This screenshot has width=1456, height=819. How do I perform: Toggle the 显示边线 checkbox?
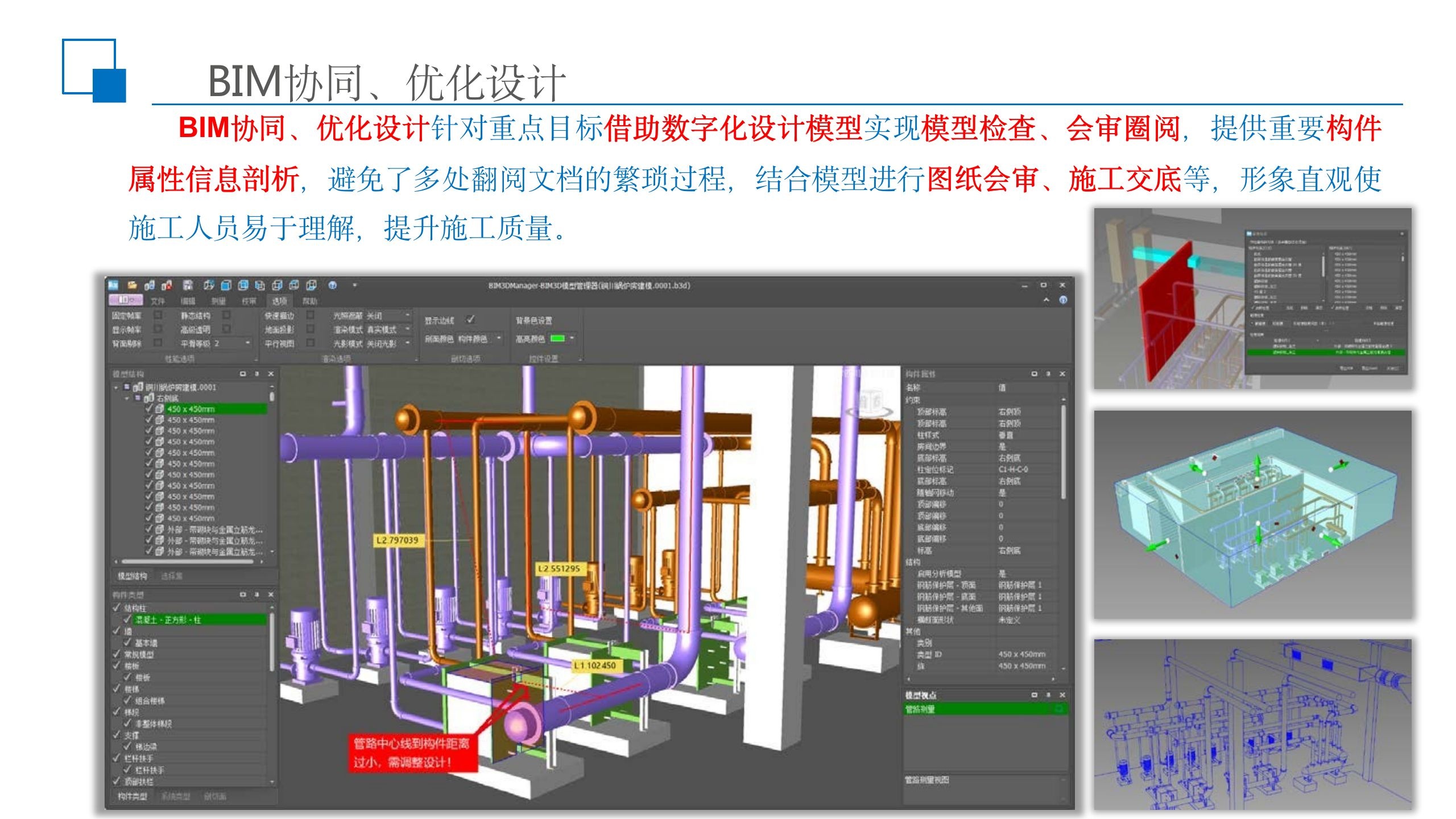point(470,320)
